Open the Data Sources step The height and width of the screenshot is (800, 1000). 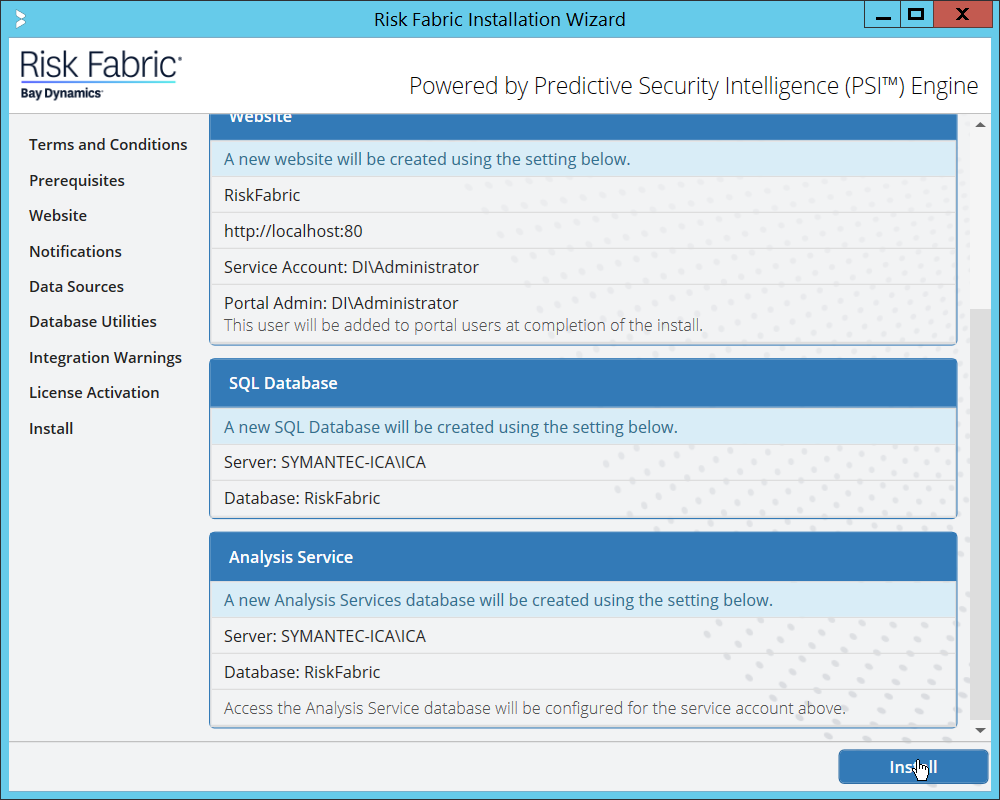pos(76,287)
